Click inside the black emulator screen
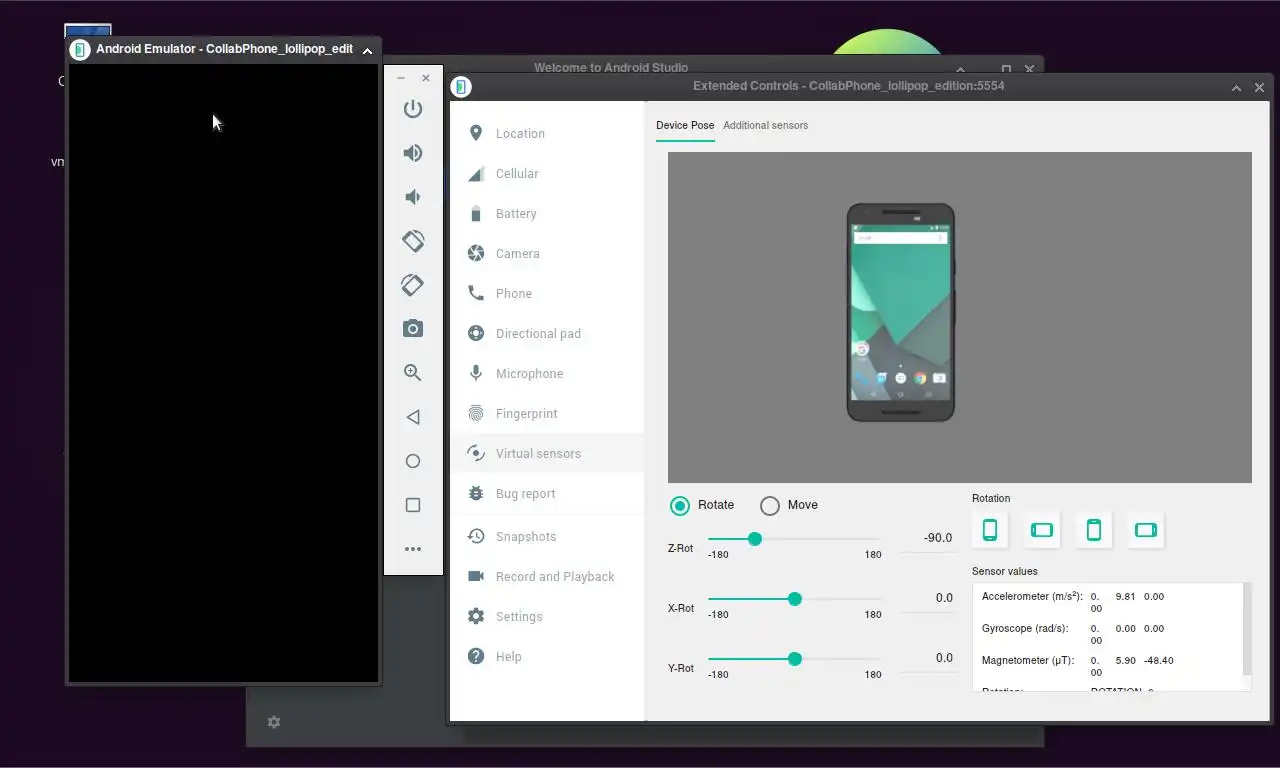The width and height of the screenshot is (1280, 768). click(223, 372)
